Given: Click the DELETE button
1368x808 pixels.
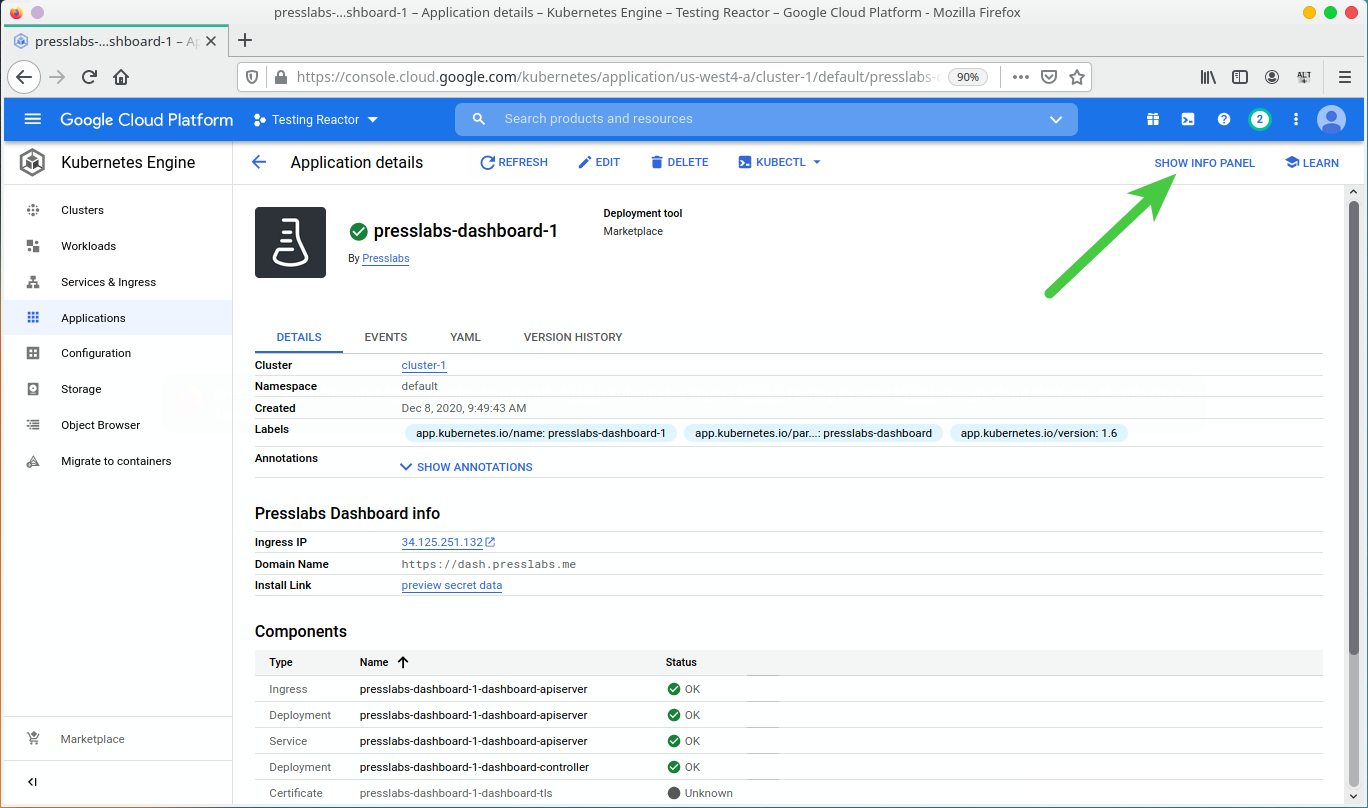Looking at the screenshot, I should point(679,162).
